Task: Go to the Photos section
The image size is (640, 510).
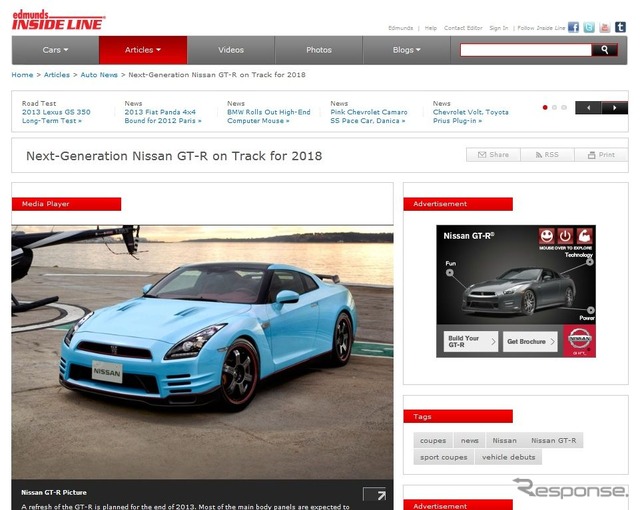Action: 319,50
